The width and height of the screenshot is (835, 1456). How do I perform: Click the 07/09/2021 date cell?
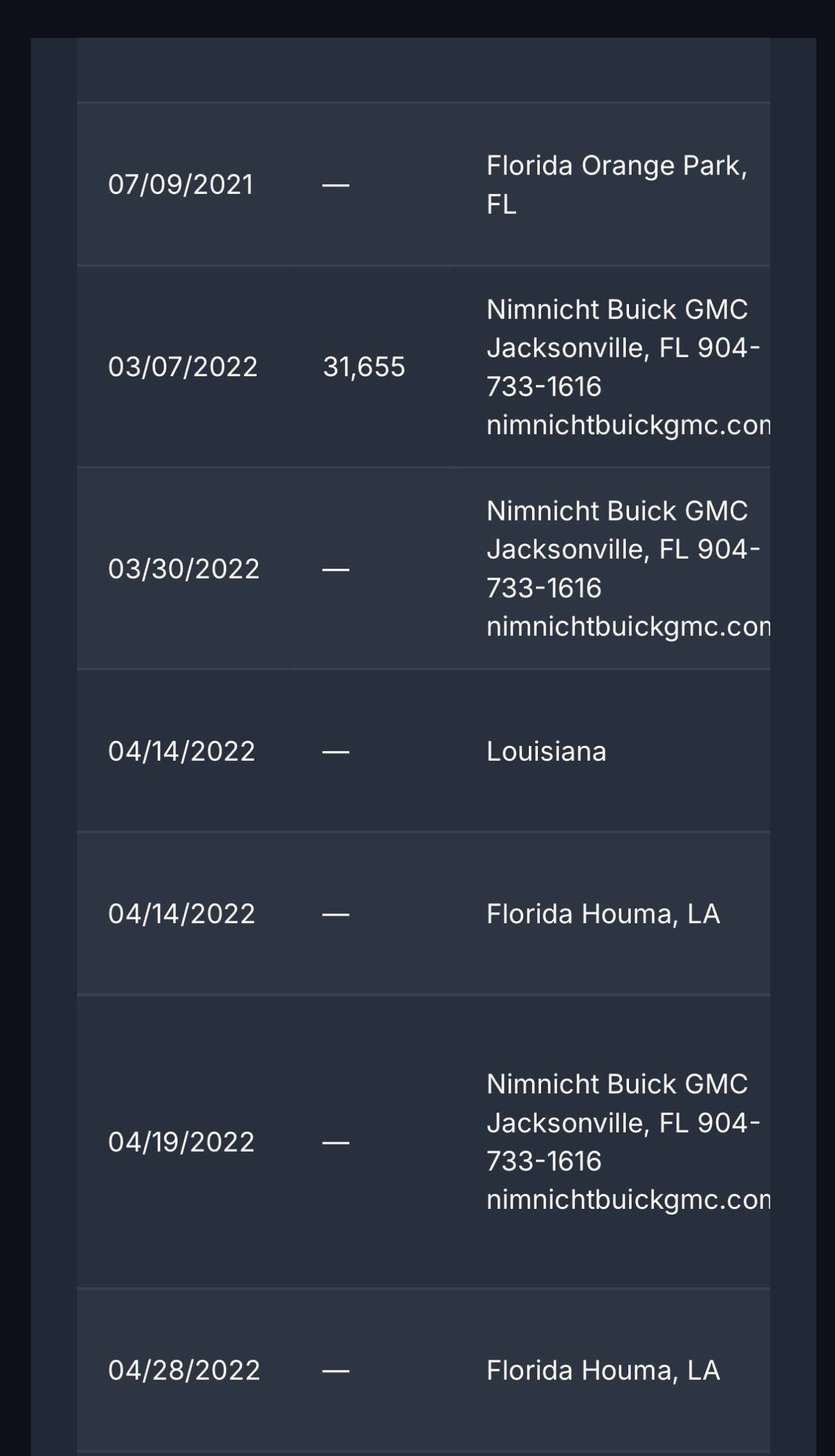point(180,185)
